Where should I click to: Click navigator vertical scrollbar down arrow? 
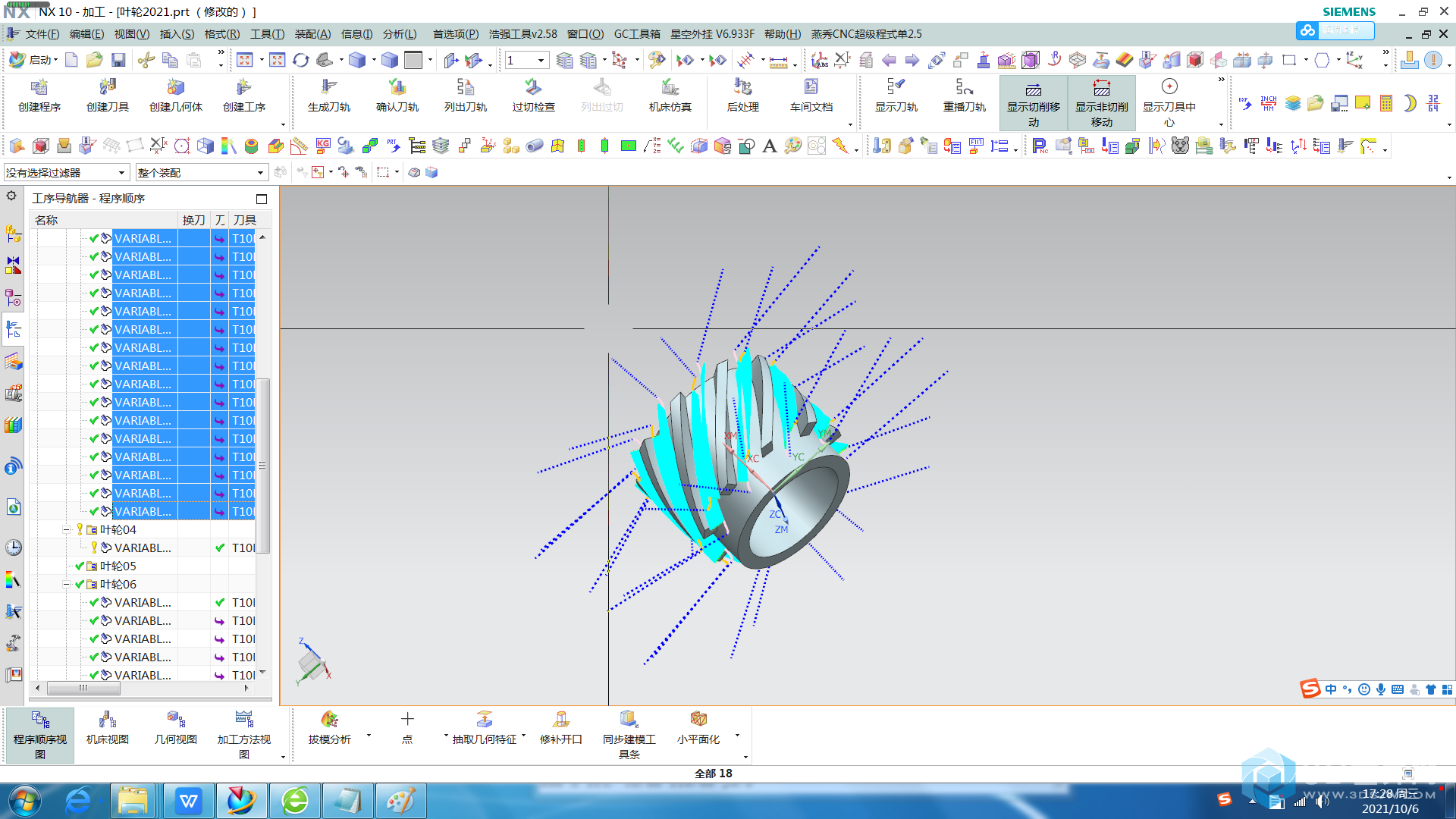click(262, 673)
